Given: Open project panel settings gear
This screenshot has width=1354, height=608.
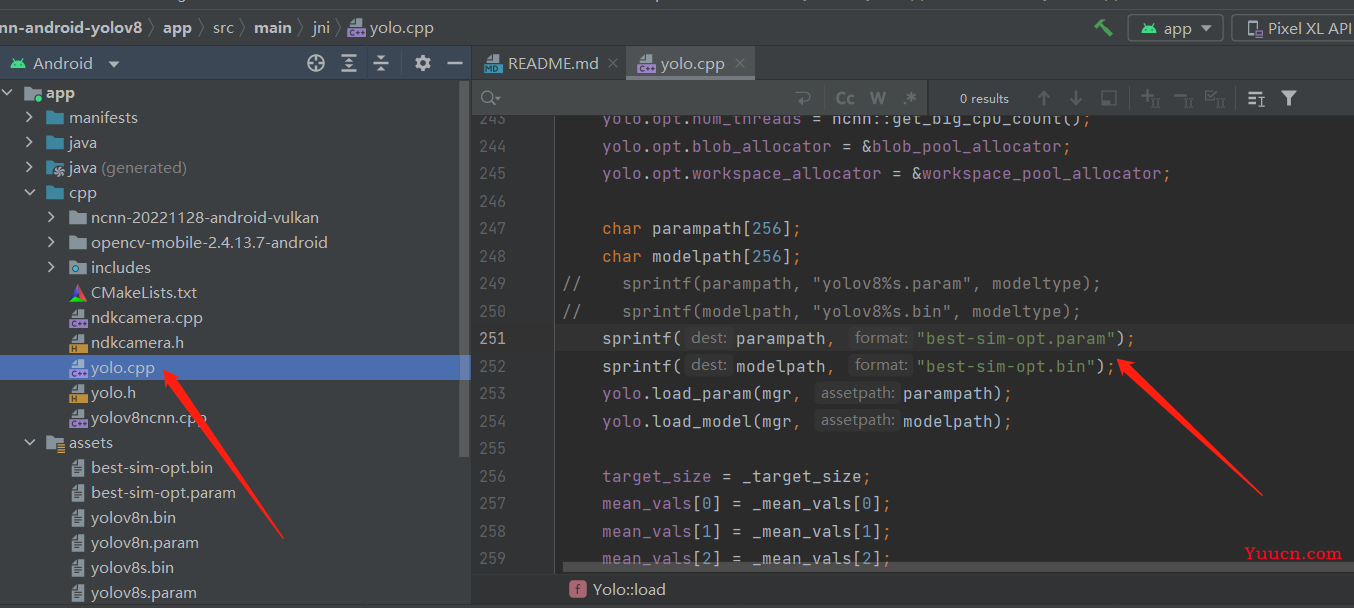Looking at the screenshot, I should 423,63.
